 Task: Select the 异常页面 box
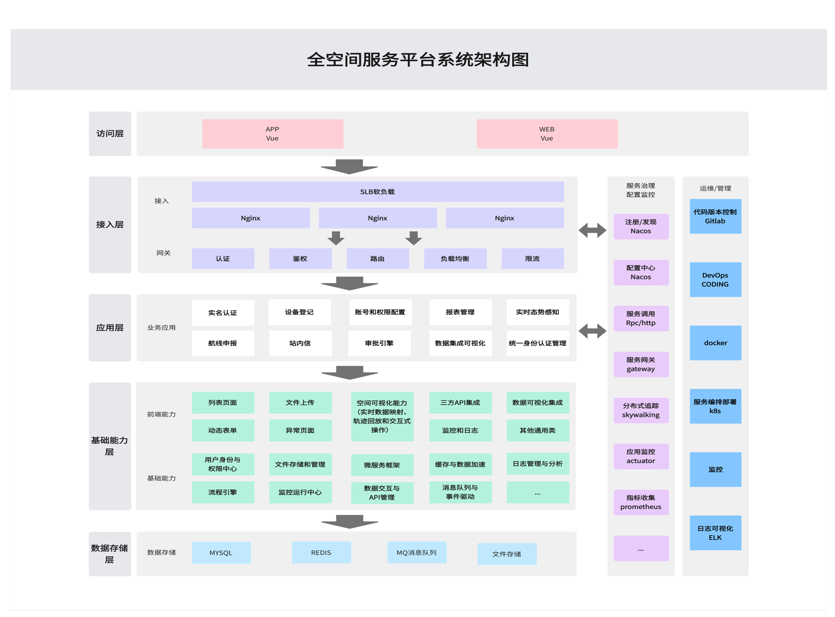(x=300, y=430)
